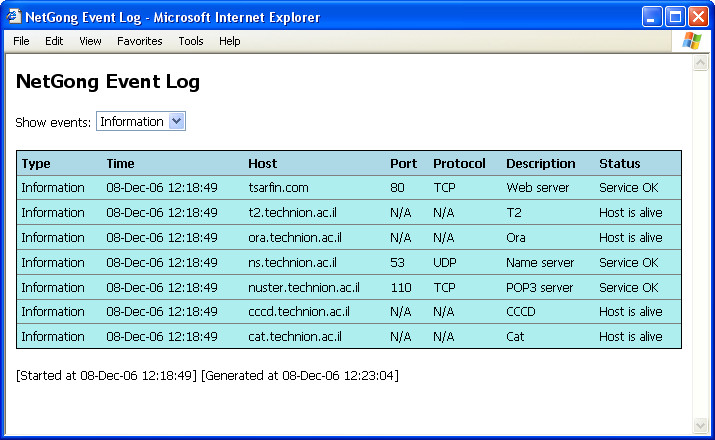The height and width of the screenshot is (440, 715).
Task: Click Information type in cat.technion.ac.il row
Action: pyautogui.click(x=53, y=337)
